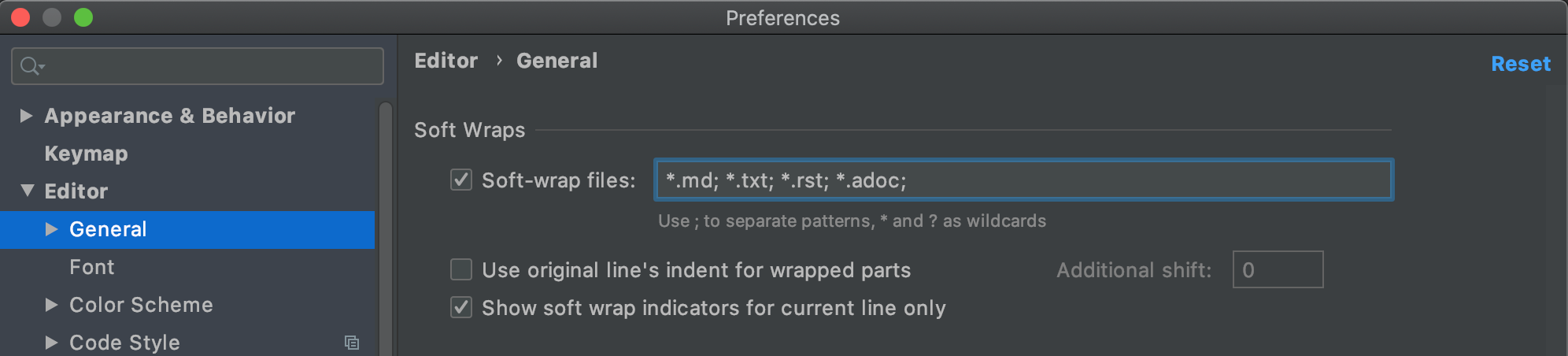Enable Use original line's indent checkbox
The height and width of the screenshot is (356, 1568).
461,270
